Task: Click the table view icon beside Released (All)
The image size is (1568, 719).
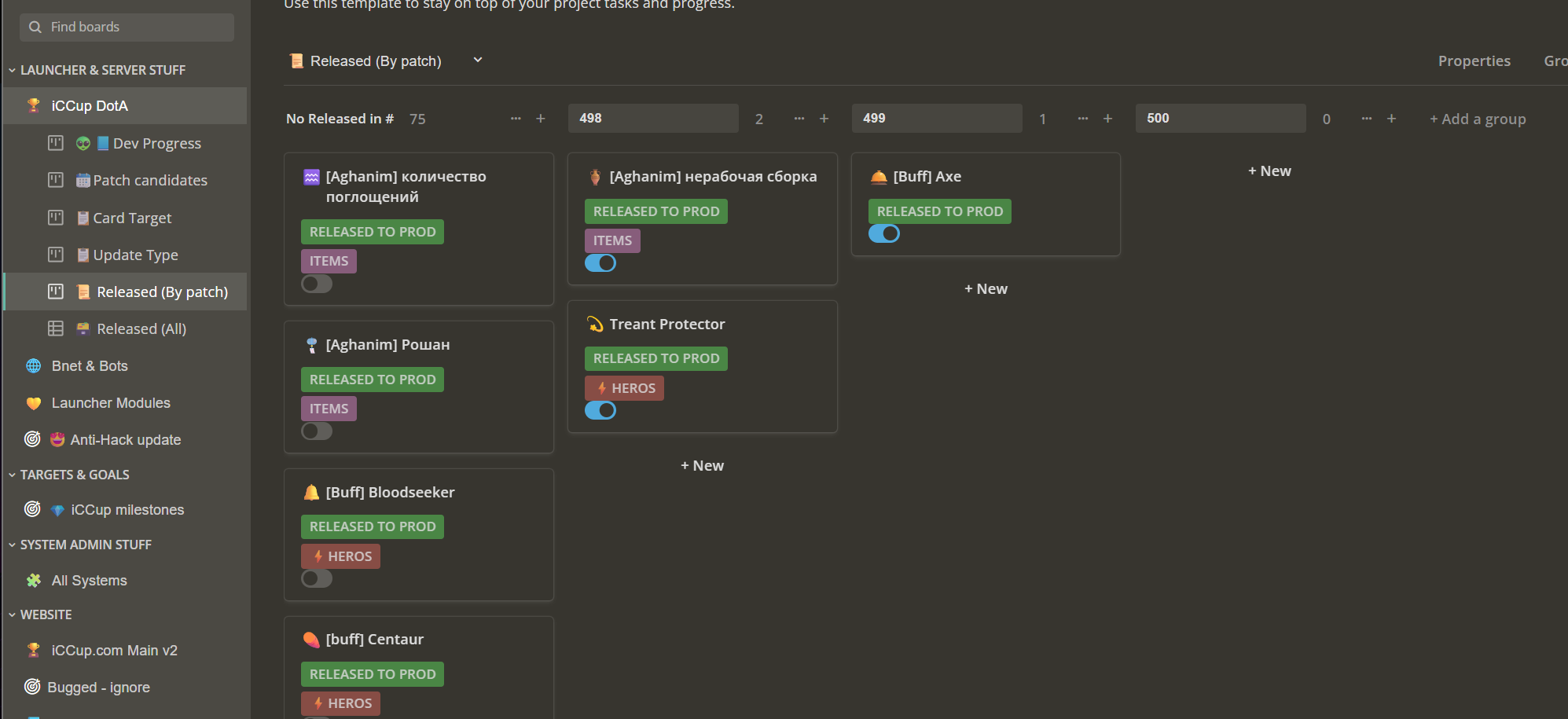Action: (x=56, y=328)
